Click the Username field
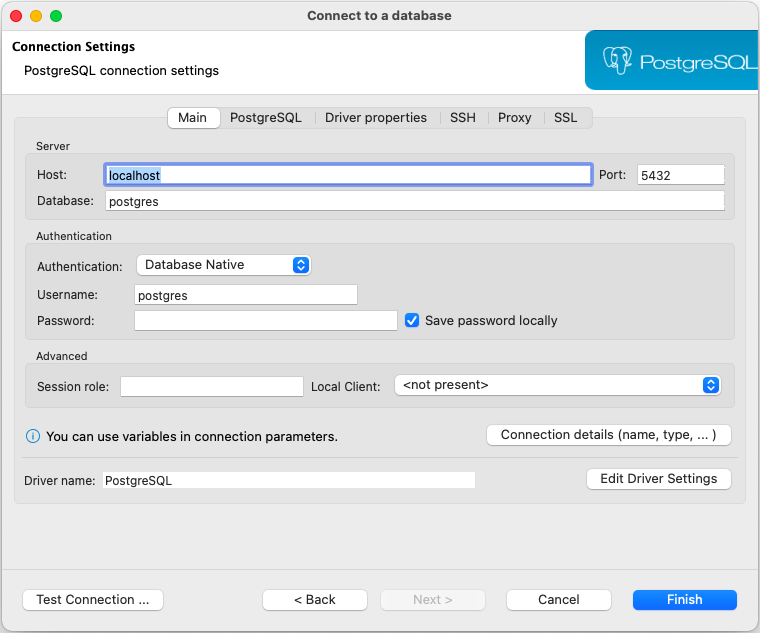 [x=246, y=295]
